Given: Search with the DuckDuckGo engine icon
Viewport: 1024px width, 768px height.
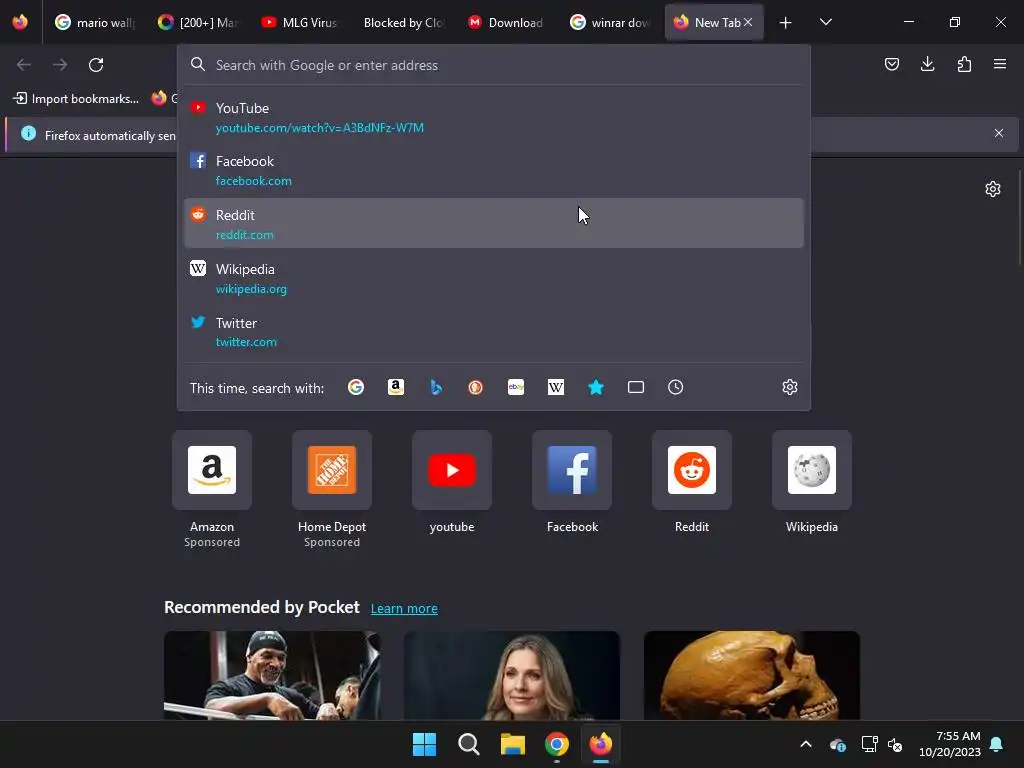Looking at the screenshot, I should pyautogui.click(x=475, y=387).
